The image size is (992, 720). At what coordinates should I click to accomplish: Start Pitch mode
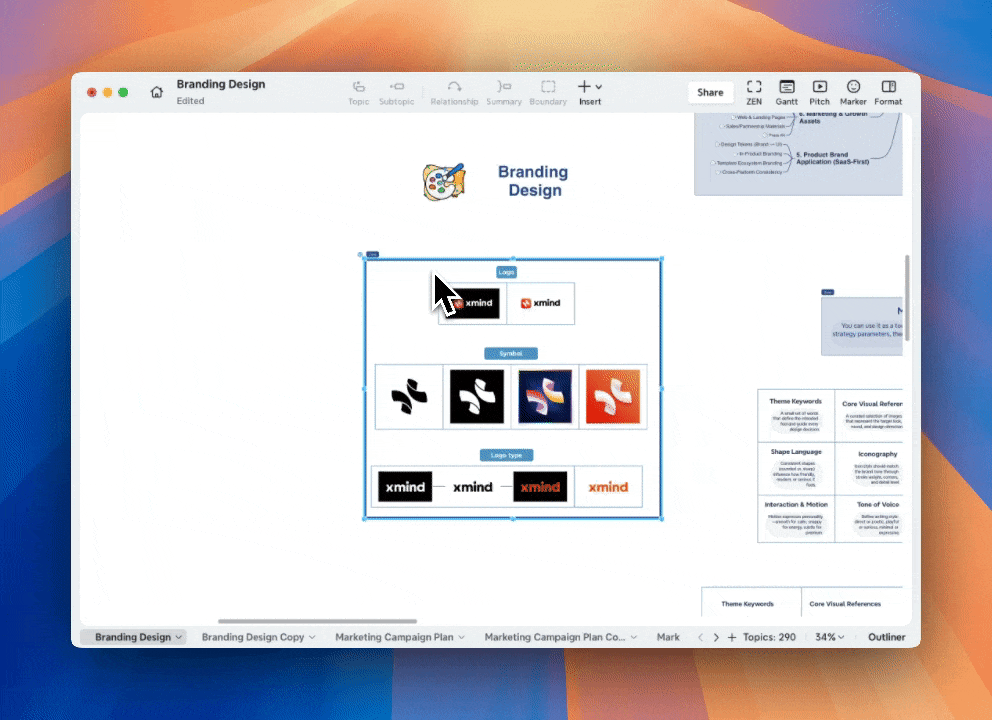pyautogui.click(x=819, y=92)
